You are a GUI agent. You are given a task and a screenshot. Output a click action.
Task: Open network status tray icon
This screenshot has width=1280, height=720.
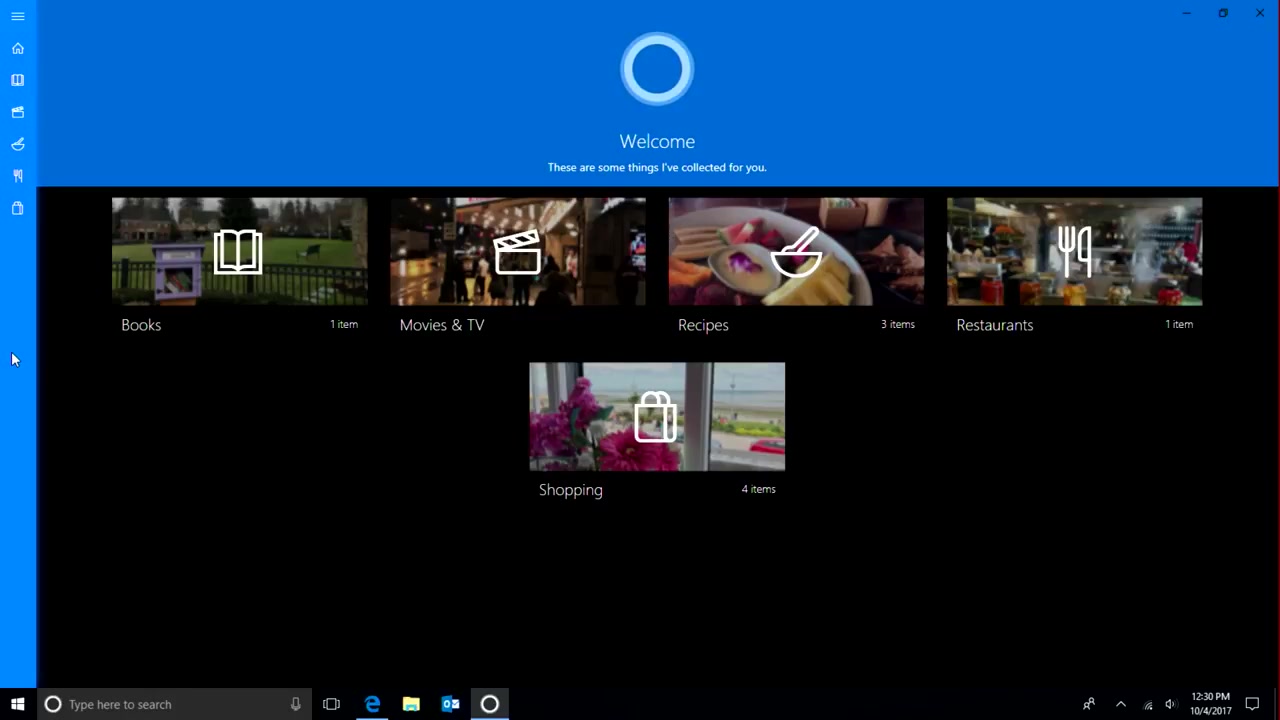click(1148, 705)
